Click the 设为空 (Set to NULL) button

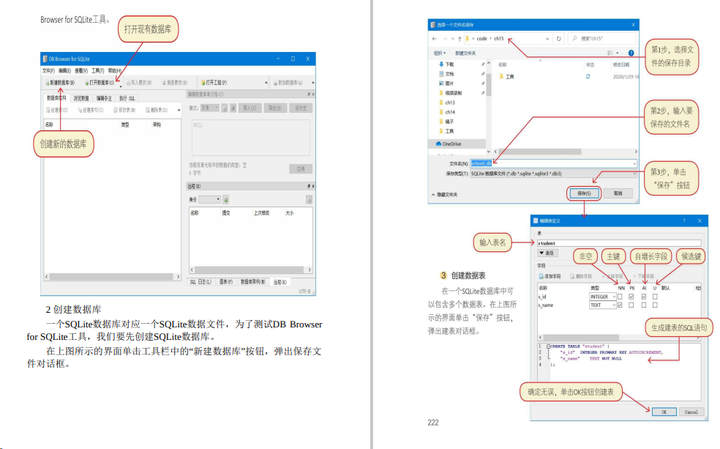(301, 108)
